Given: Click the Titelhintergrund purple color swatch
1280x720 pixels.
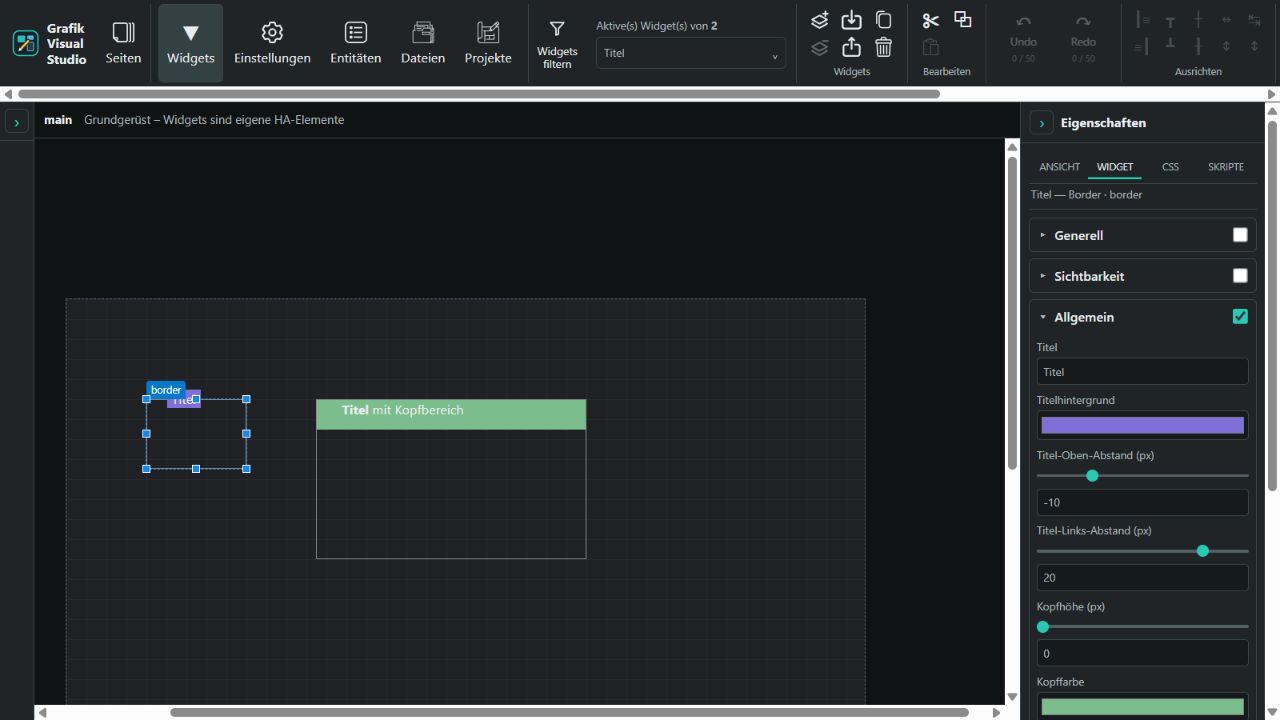Looking at the screenshot, I should point(1143,425).
